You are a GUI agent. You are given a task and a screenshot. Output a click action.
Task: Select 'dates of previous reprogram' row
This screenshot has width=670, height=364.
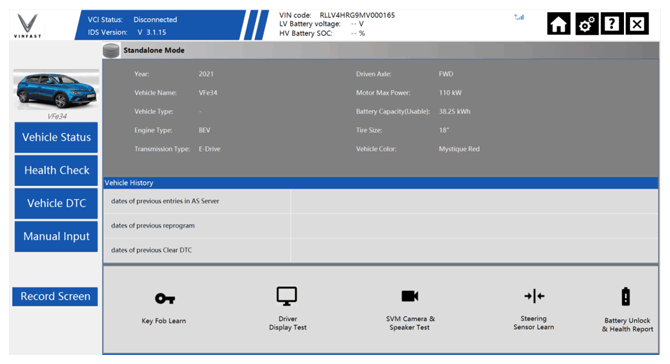[x=380, y=226]
